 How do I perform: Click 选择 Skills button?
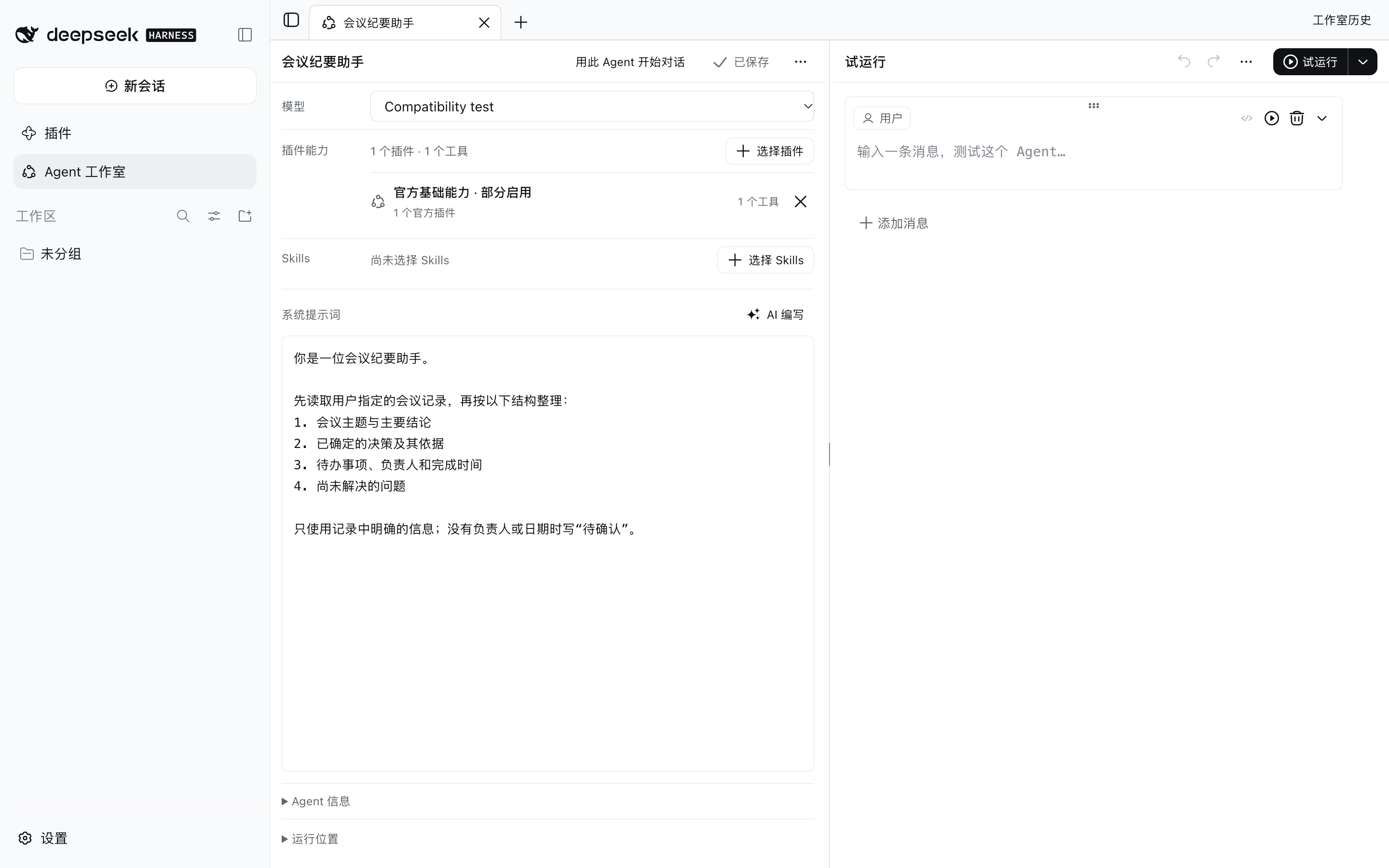(765, 260)
